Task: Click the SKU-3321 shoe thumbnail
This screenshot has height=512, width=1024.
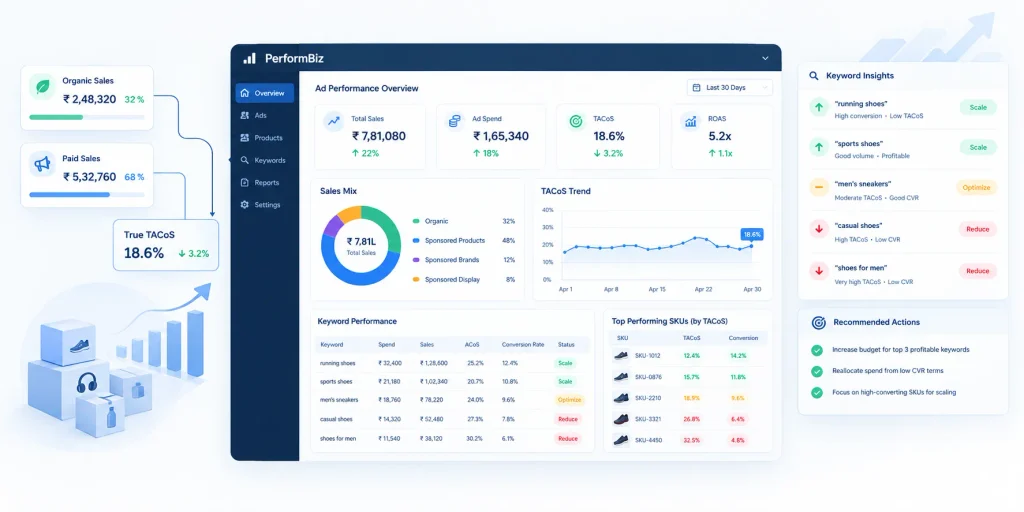Action: coord(621,419)
